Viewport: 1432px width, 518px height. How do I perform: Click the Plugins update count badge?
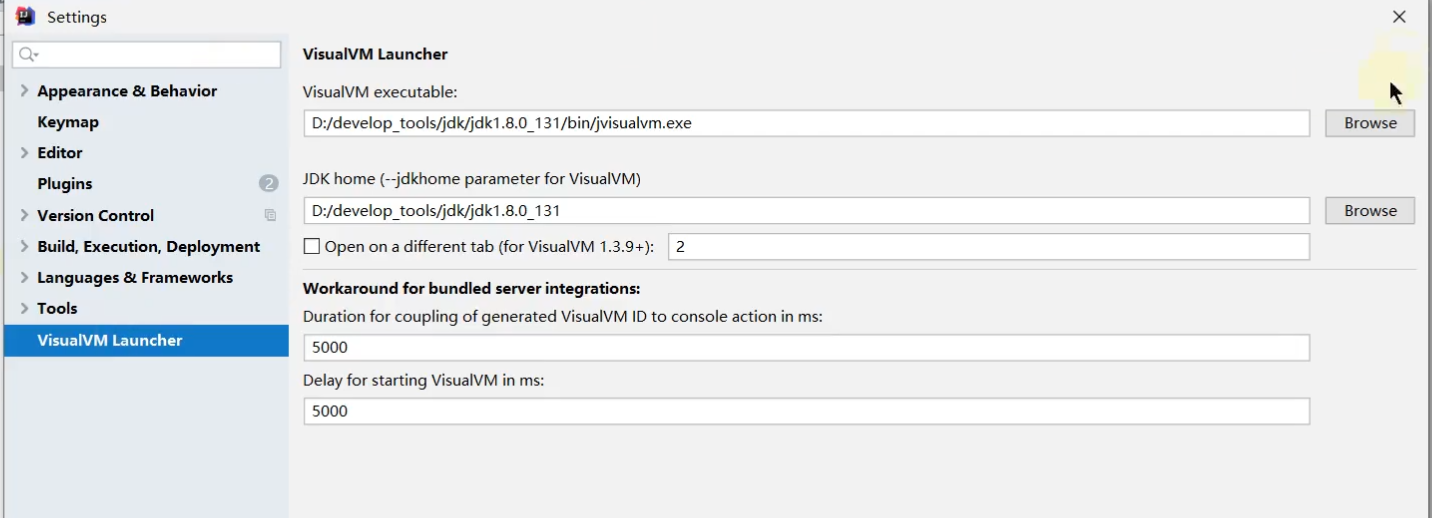(x=268, y=183)
